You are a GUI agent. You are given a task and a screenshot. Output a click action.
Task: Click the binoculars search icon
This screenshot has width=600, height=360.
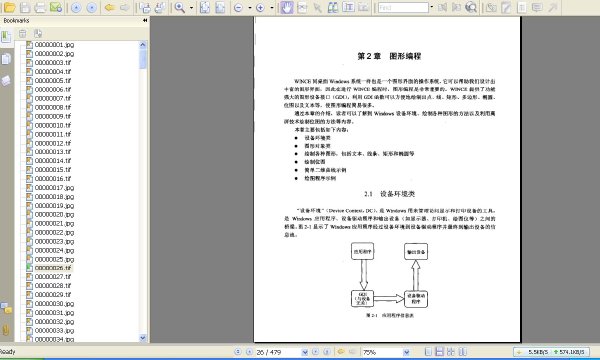(333, 7)
